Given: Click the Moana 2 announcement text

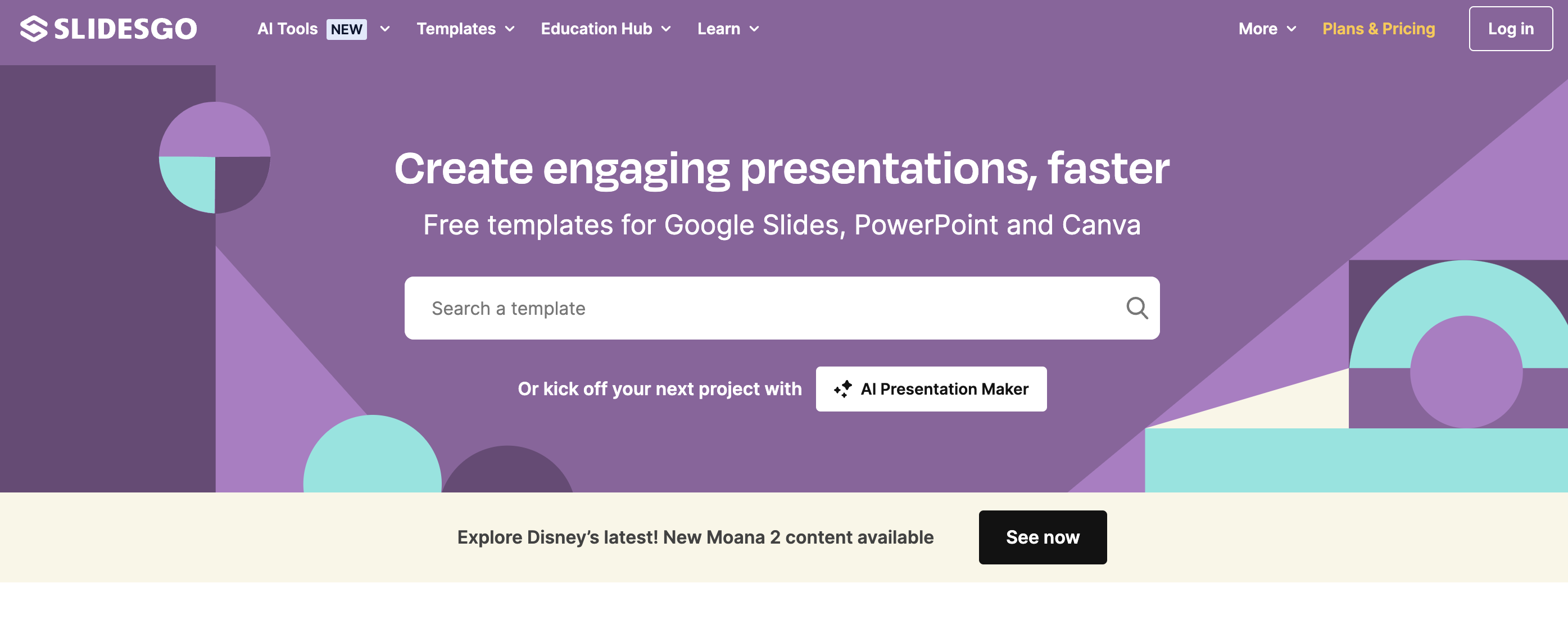Looking at the screenshot, I should [x=695, y=537].
